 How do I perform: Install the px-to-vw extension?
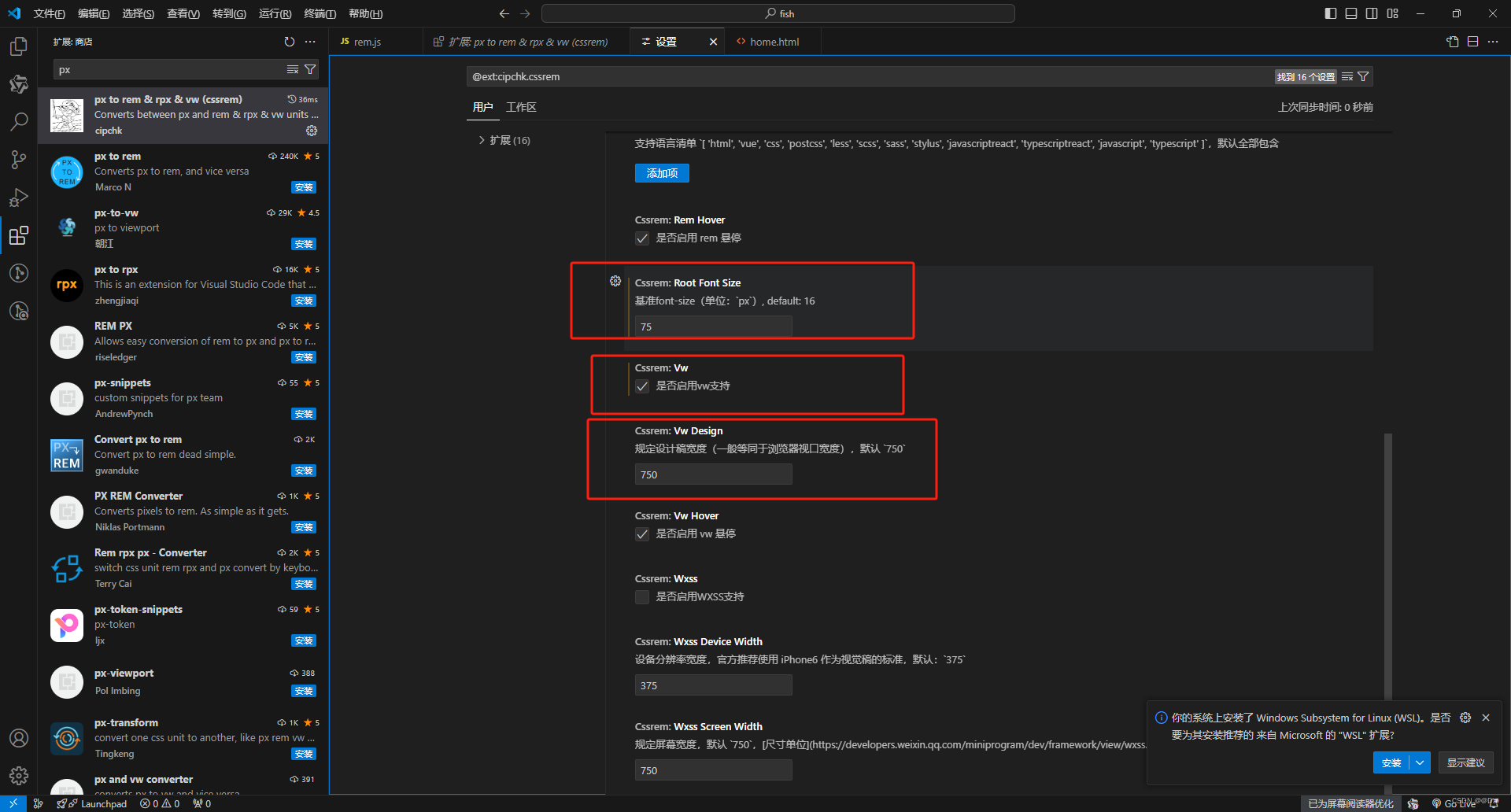(x=304, y=244)
